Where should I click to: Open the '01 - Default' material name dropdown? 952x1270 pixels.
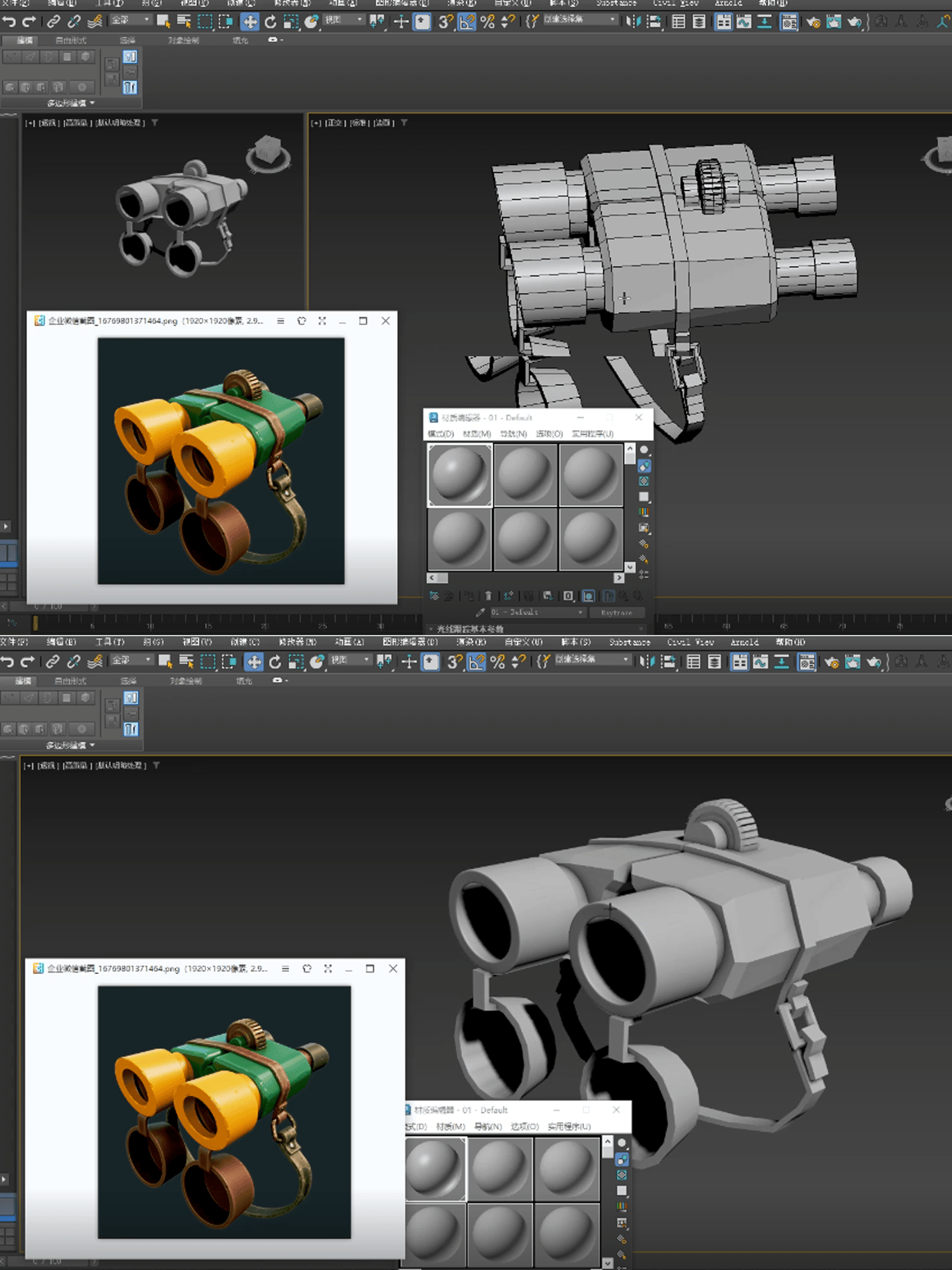(580, 613)
